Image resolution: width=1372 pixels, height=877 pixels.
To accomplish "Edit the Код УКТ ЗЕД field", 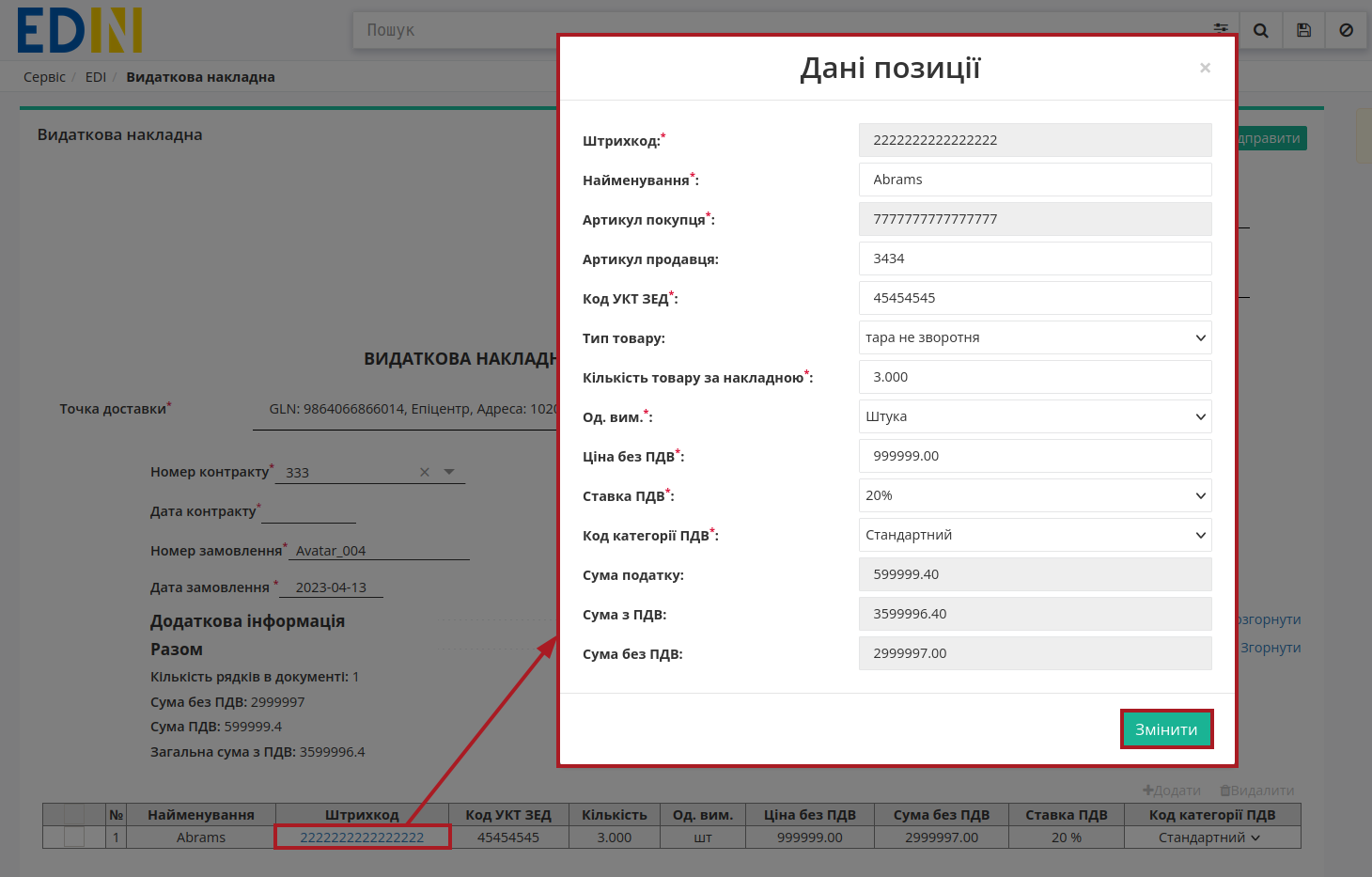I will pos(1035,298).
